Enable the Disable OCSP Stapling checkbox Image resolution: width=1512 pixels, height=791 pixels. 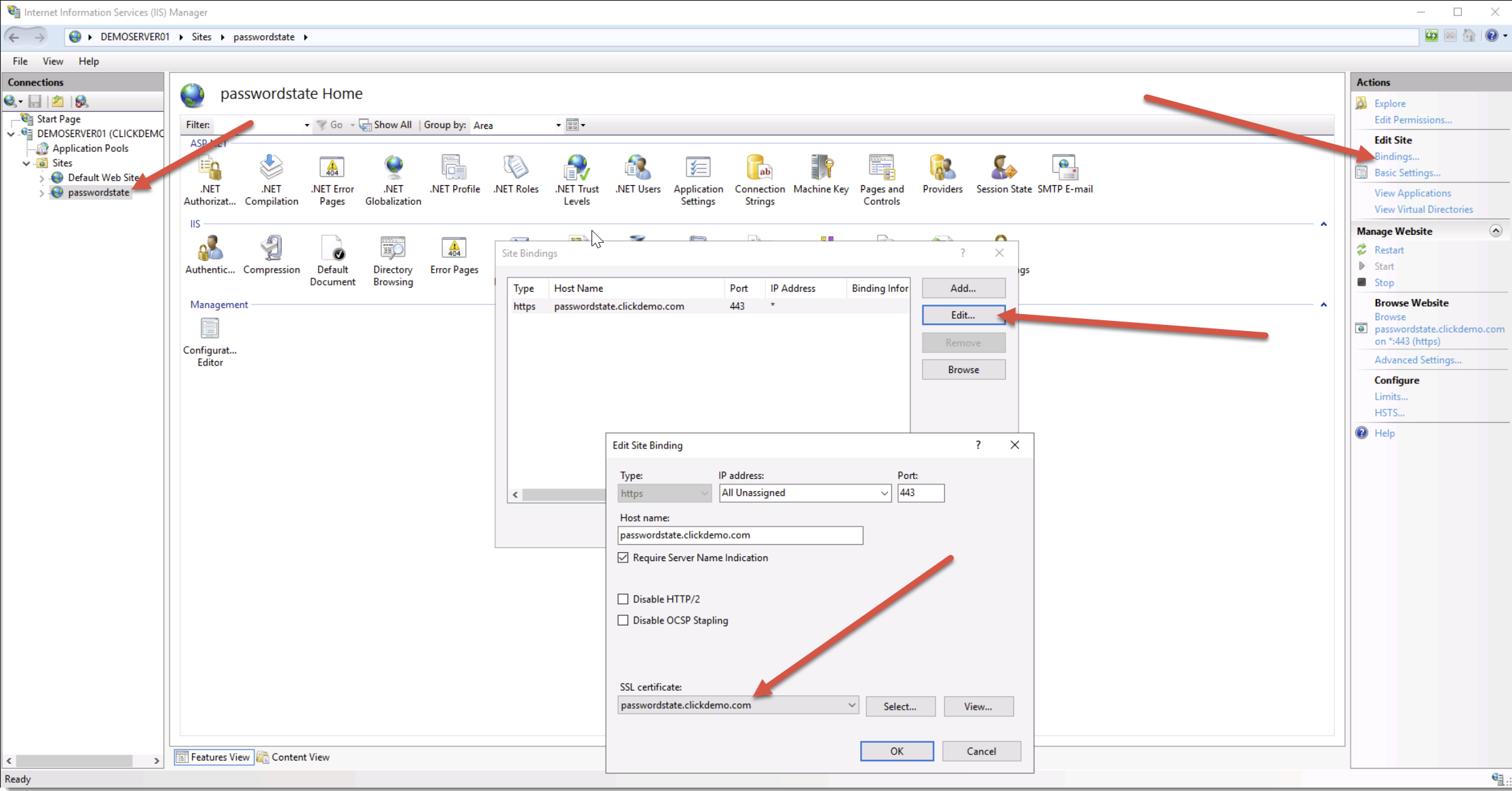click(x=623, y=620)
